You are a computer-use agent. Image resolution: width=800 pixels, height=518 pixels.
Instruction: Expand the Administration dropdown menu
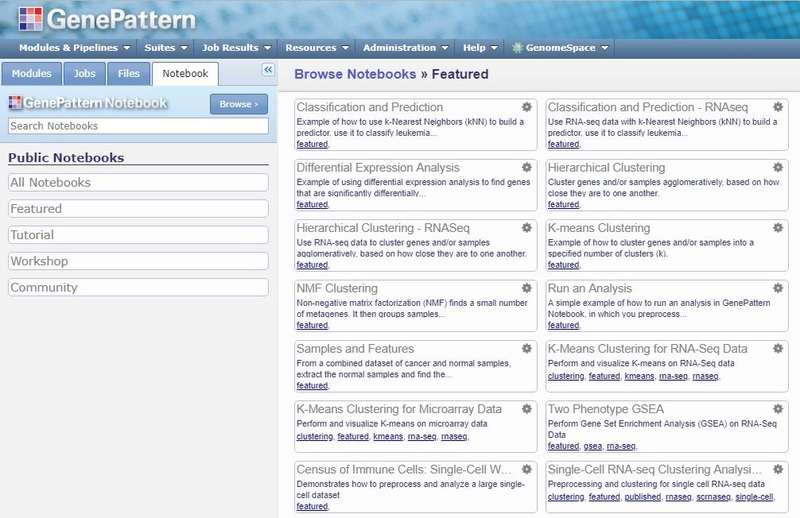click(x=406, y=48)
